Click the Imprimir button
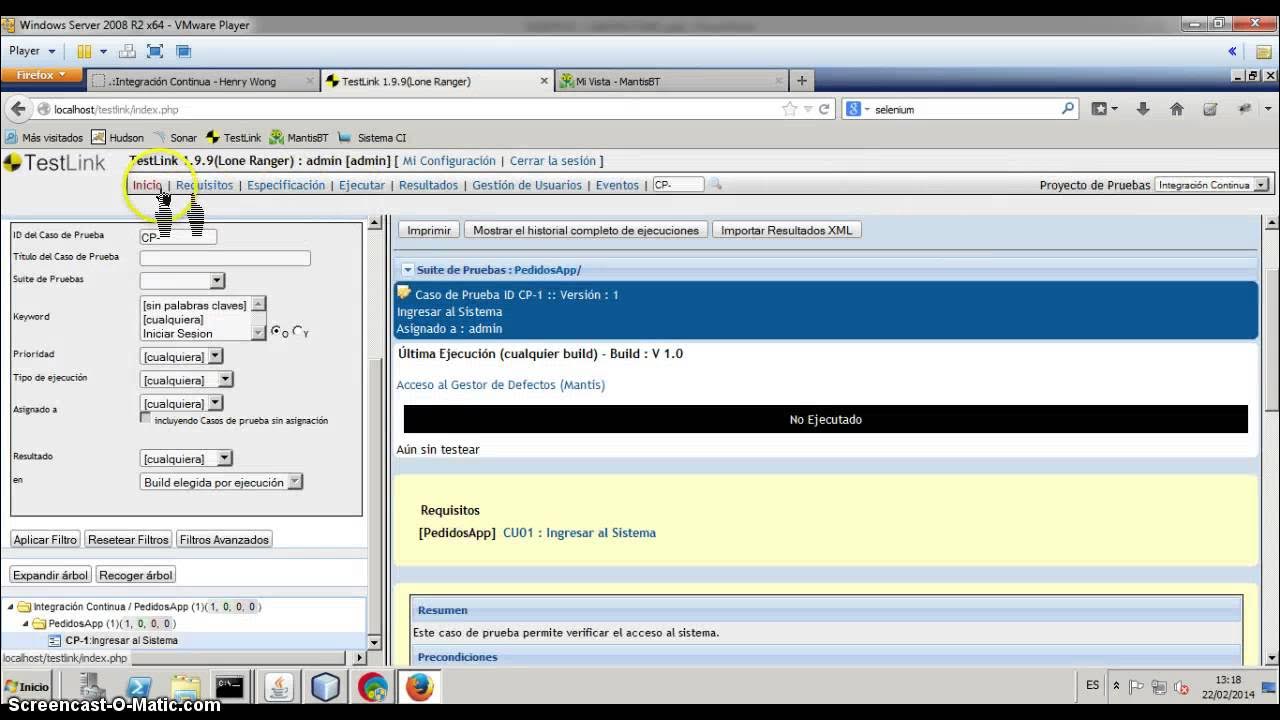This screenshot has height=720, width=1280. (x=429, y=230)
